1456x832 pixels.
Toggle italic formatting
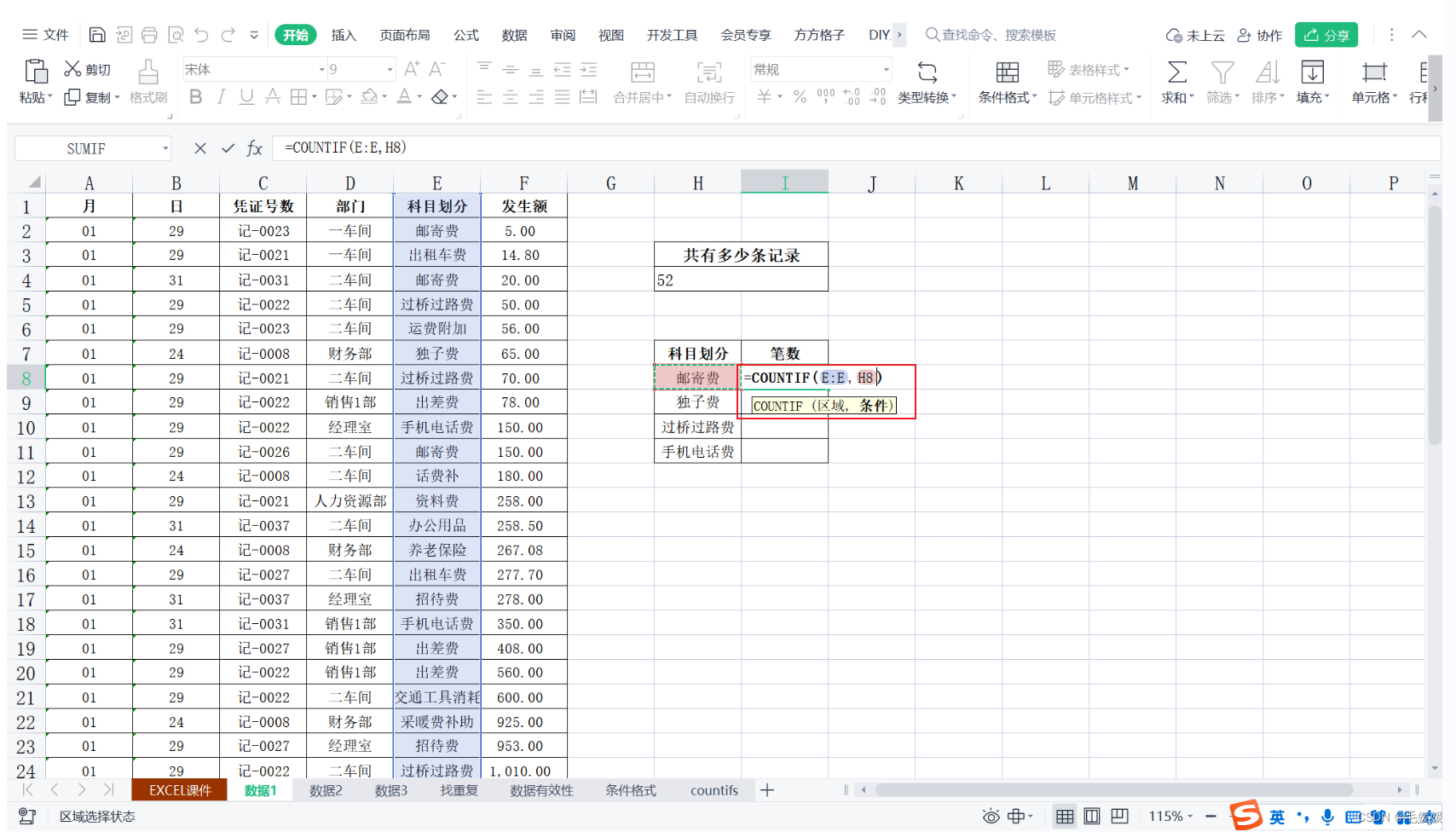[221, 97]
